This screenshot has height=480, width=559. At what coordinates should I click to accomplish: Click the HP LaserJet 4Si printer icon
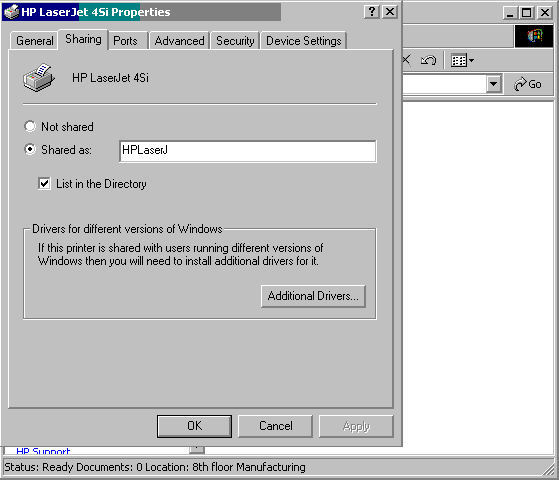39,78
